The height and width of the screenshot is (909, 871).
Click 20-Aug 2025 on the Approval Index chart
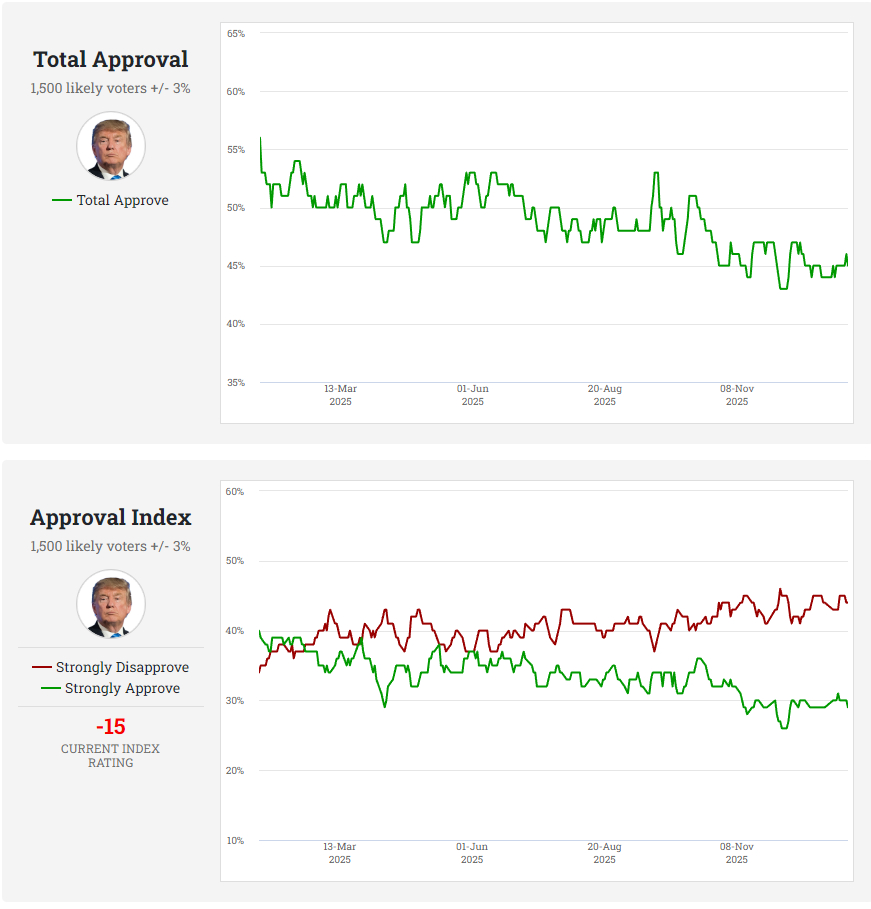[605, 853]
